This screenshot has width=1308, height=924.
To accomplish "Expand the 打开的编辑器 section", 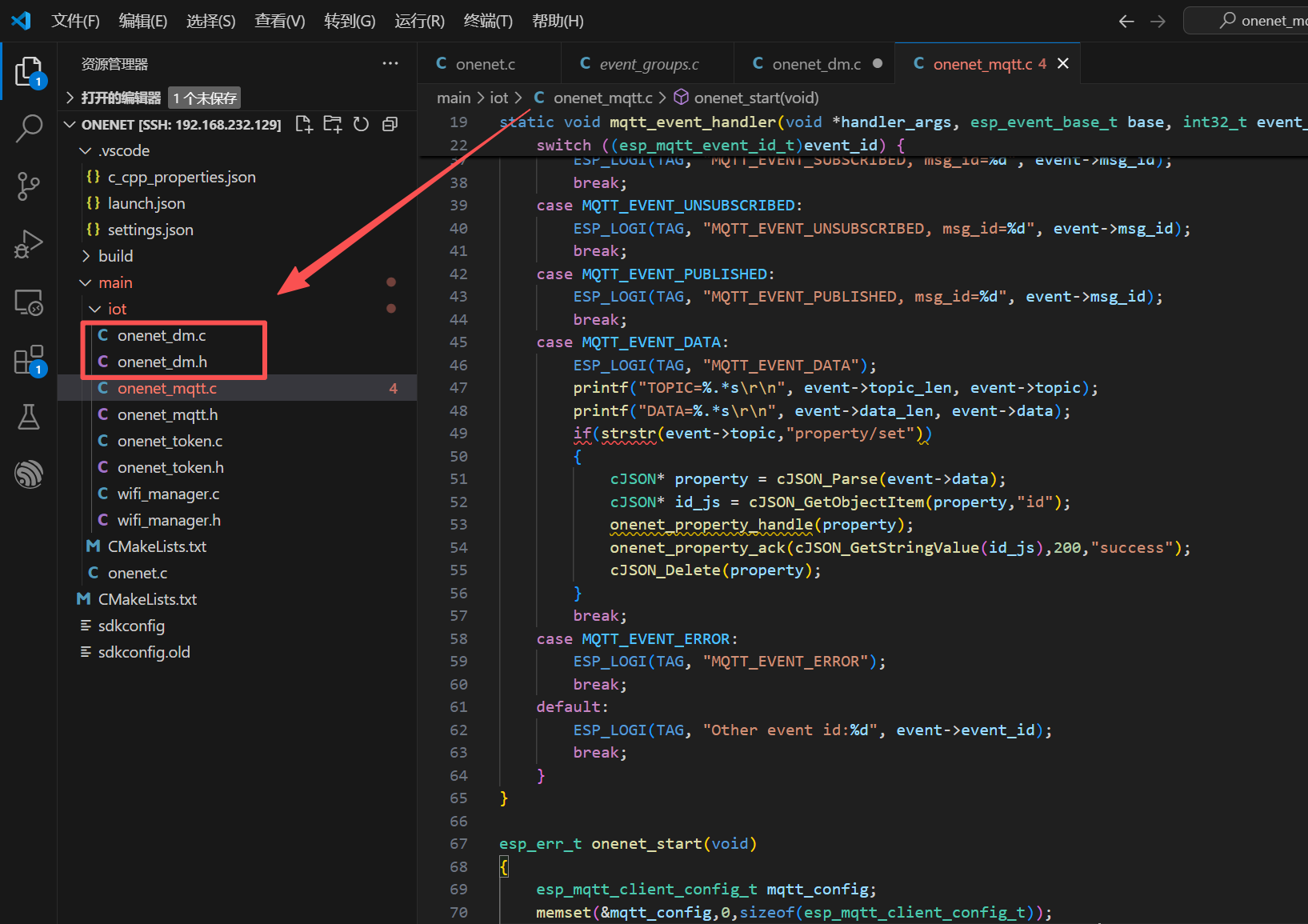I will coord(120,98).
